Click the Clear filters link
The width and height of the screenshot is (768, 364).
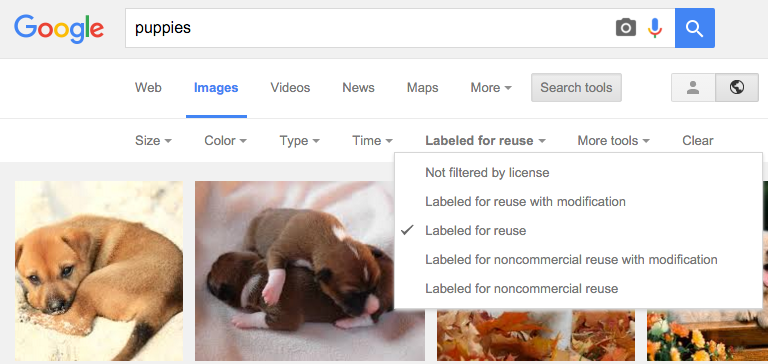tap(697, 141)
